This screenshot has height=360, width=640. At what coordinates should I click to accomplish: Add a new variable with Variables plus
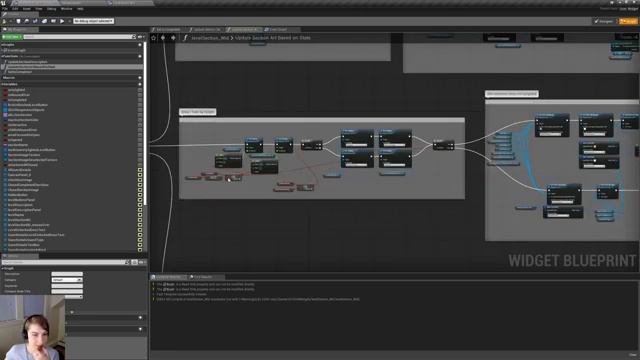[x=140, y=84]
